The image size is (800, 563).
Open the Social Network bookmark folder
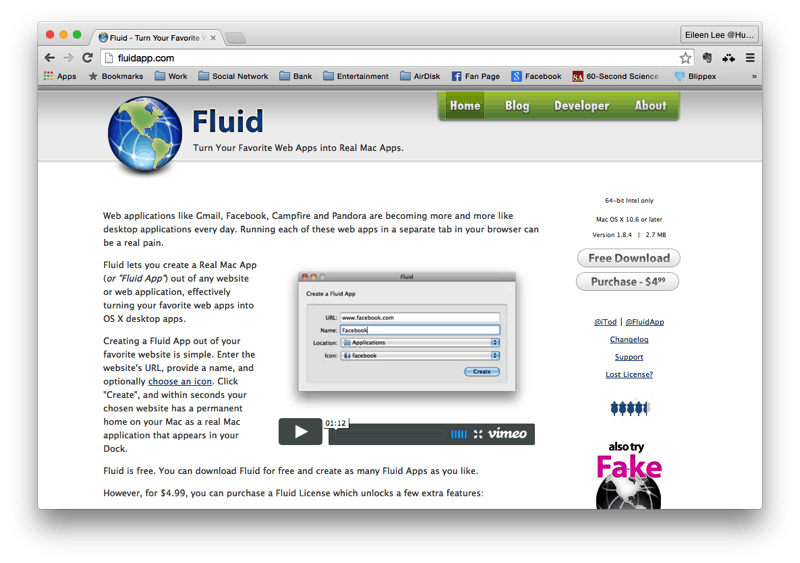point(233,76)
